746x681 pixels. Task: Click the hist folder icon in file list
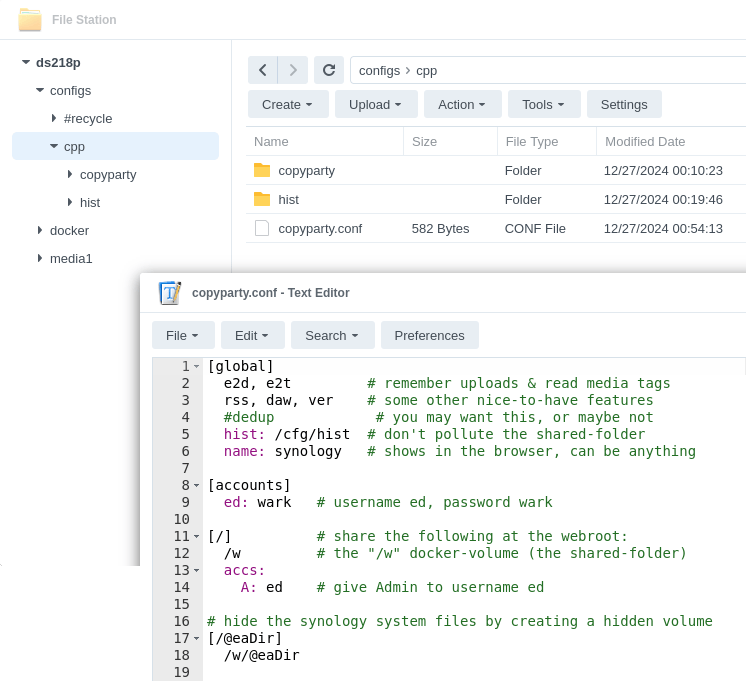coord(262,199)
